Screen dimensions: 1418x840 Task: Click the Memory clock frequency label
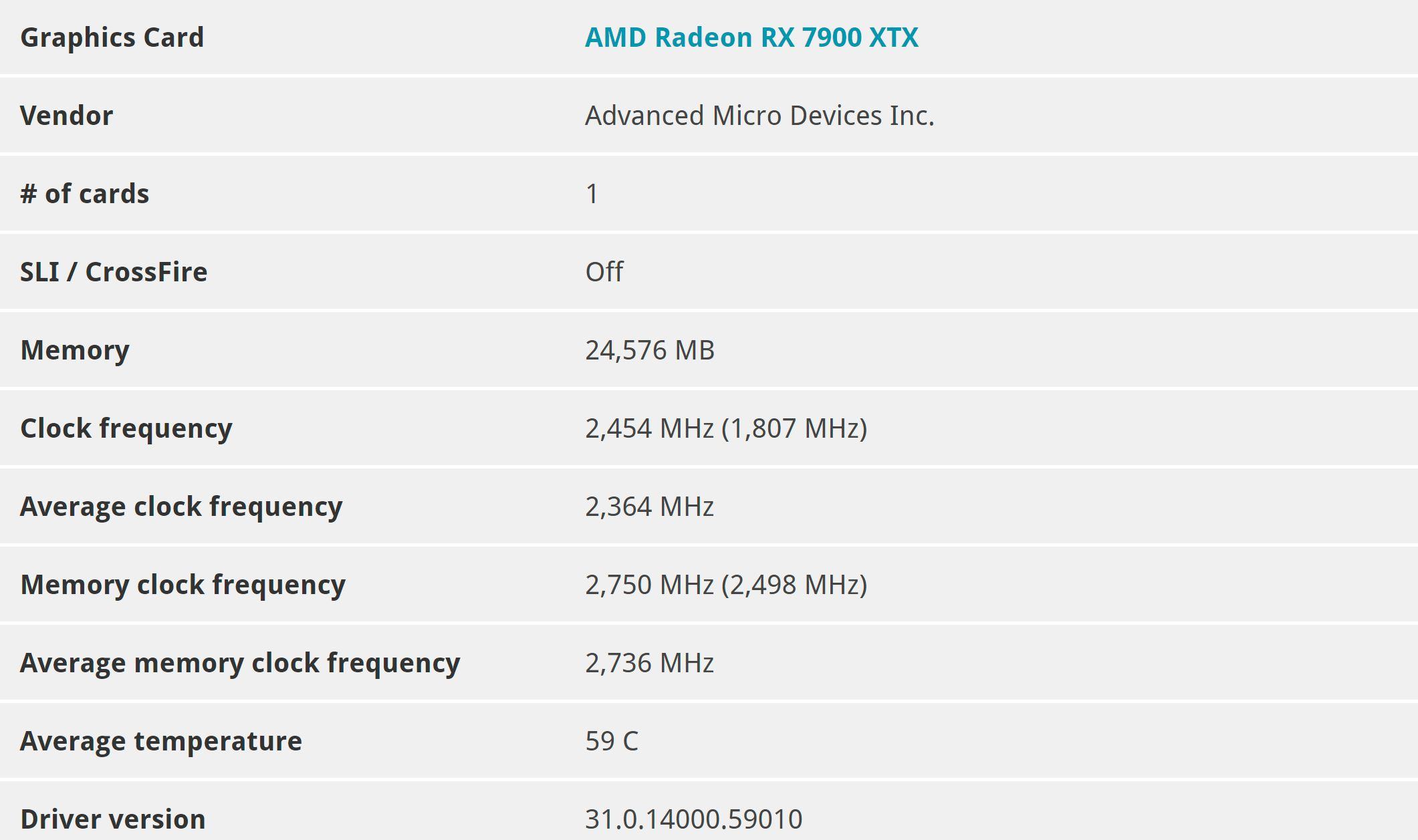point(183,585)
